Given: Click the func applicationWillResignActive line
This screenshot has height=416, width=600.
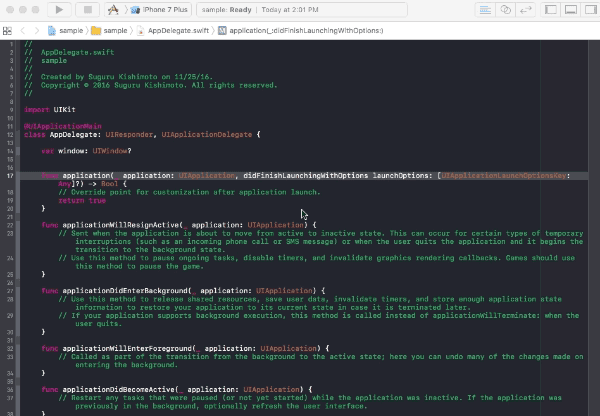Looking at the screenshot, I should pos(179,225).
